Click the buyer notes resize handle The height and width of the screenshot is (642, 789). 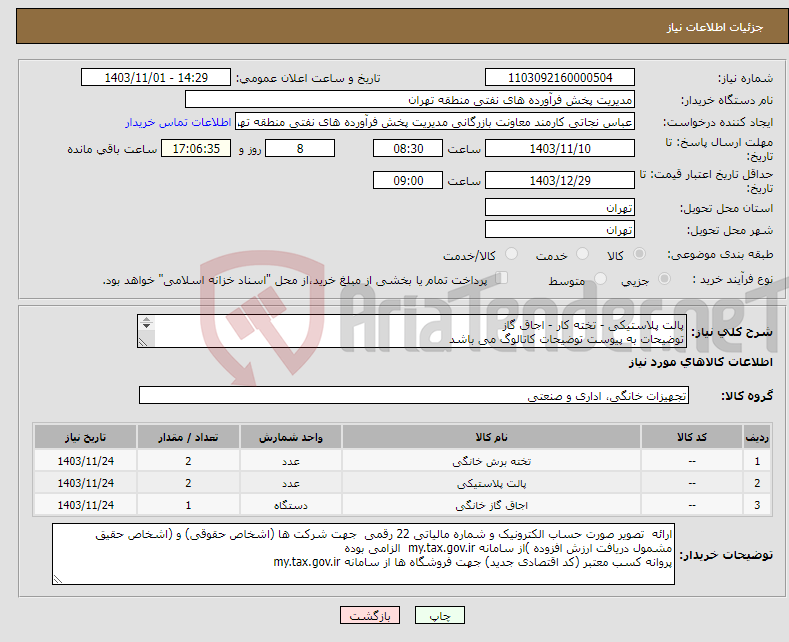58,579
